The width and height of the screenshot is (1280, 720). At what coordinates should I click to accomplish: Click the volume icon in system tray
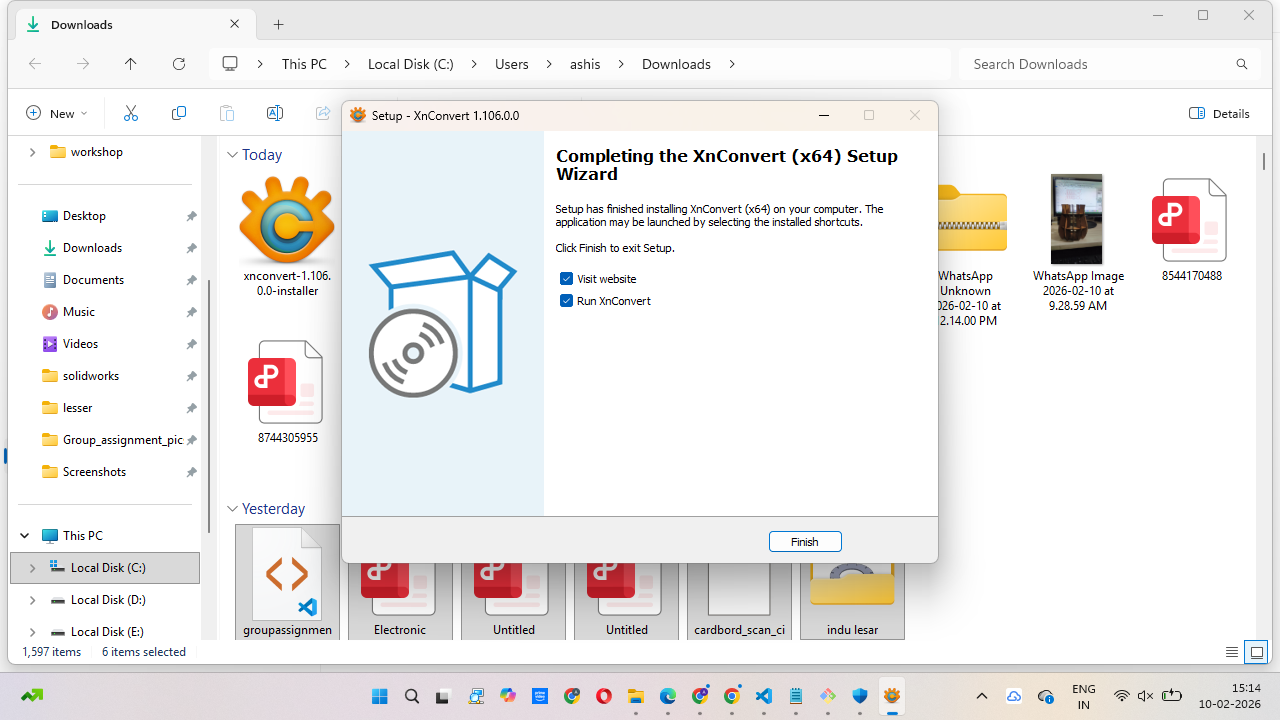click(1146, 696)
